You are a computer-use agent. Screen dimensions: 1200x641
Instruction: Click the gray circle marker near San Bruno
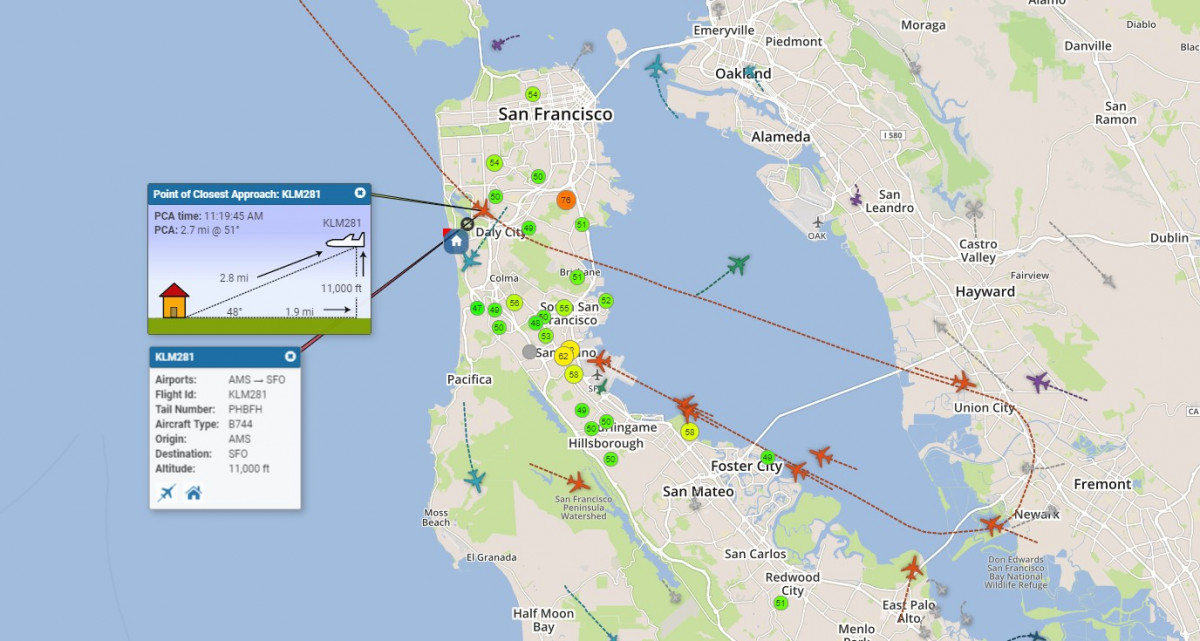[529, 351]
